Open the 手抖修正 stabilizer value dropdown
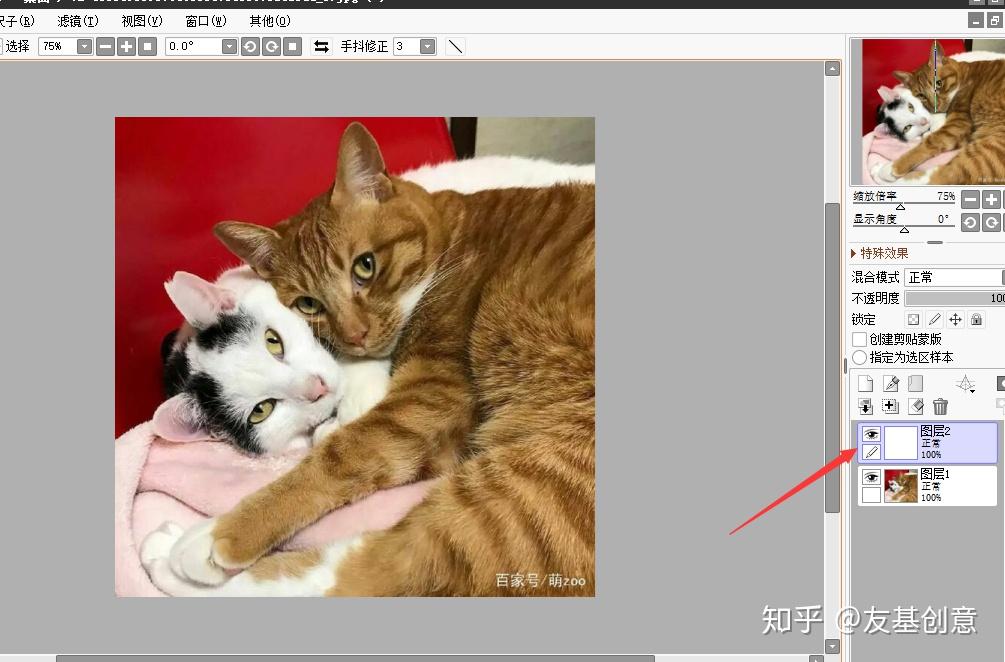Viewport: 1005px width, 662px height. point(428,47)
